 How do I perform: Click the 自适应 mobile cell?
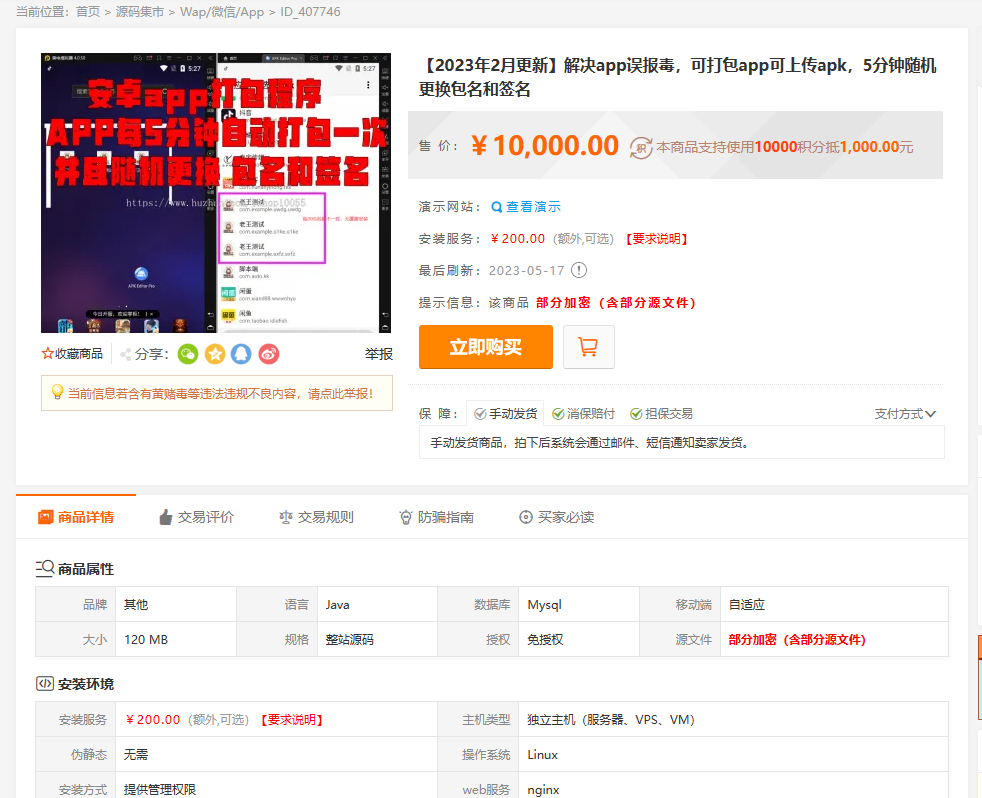point(834,604)
